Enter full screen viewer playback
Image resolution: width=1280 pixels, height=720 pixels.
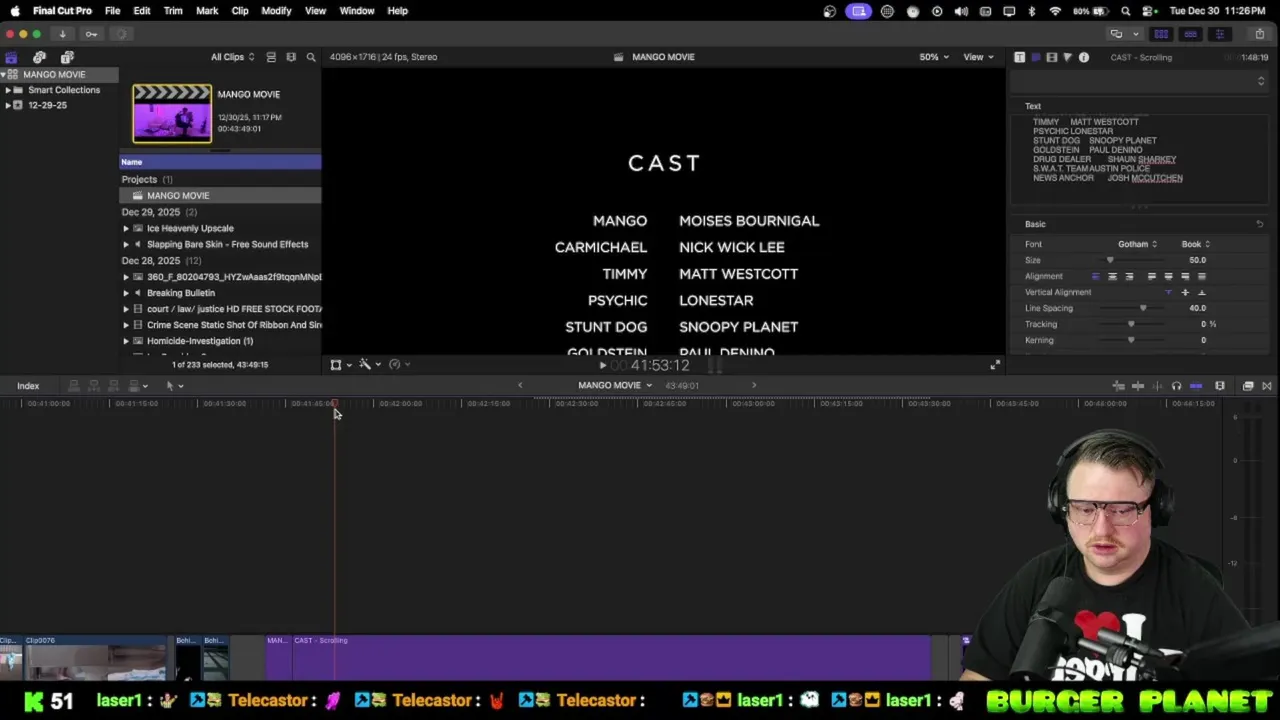(995, 365)
